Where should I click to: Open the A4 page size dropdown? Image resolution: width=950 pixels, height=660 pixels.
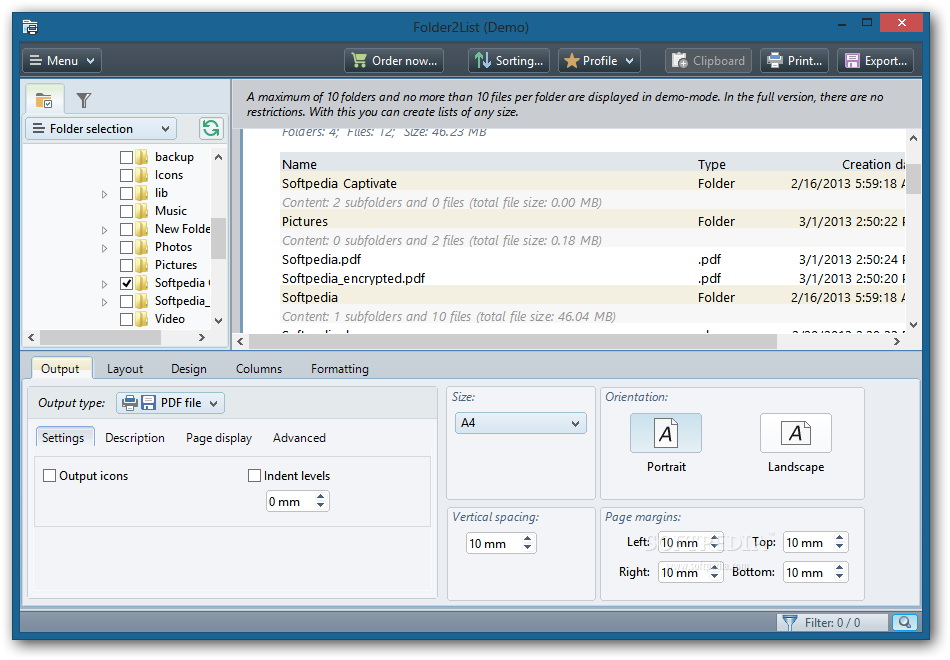click(x=520, y=423)
